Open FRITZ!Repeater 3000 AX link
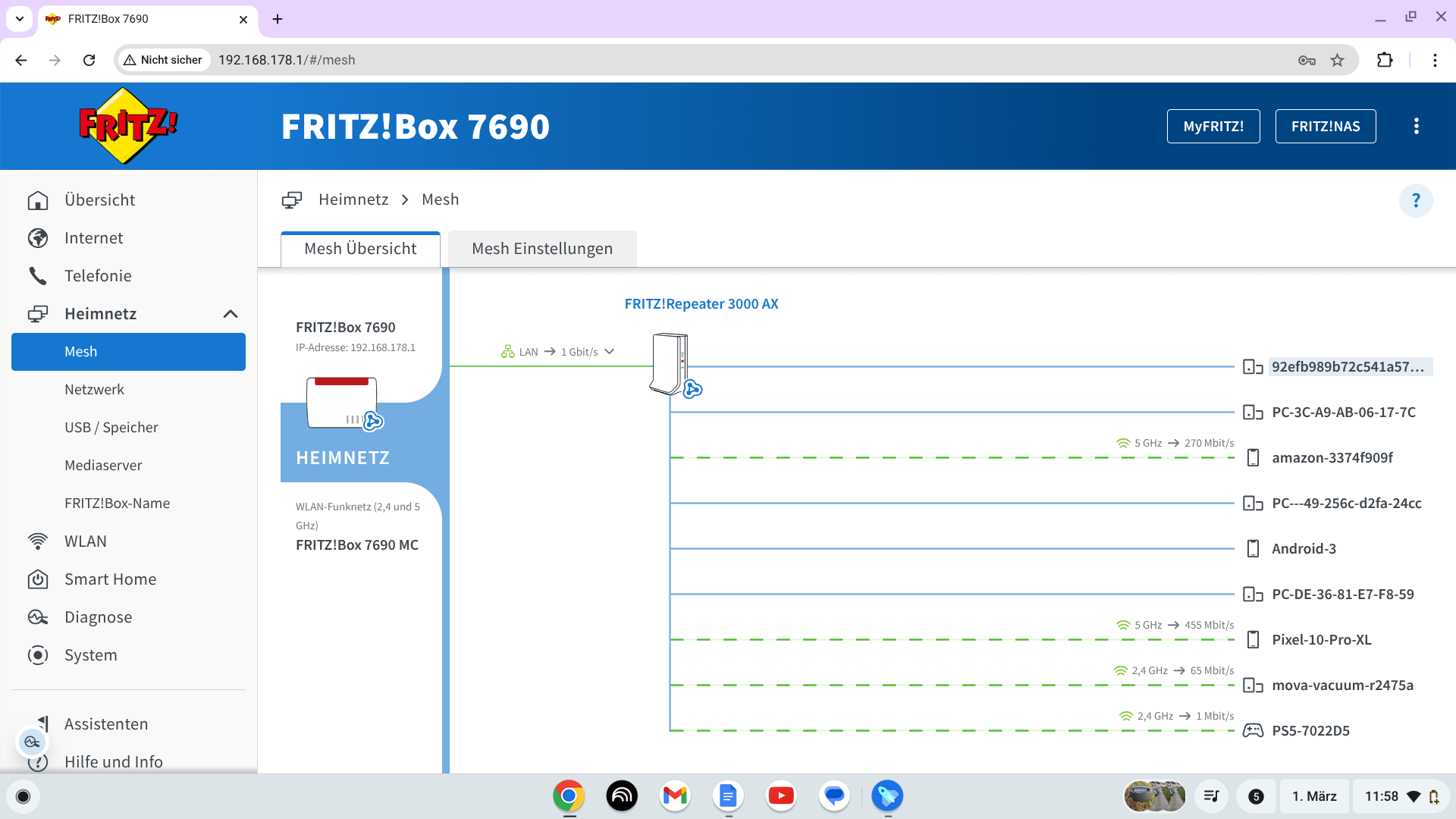 point(701,304)
